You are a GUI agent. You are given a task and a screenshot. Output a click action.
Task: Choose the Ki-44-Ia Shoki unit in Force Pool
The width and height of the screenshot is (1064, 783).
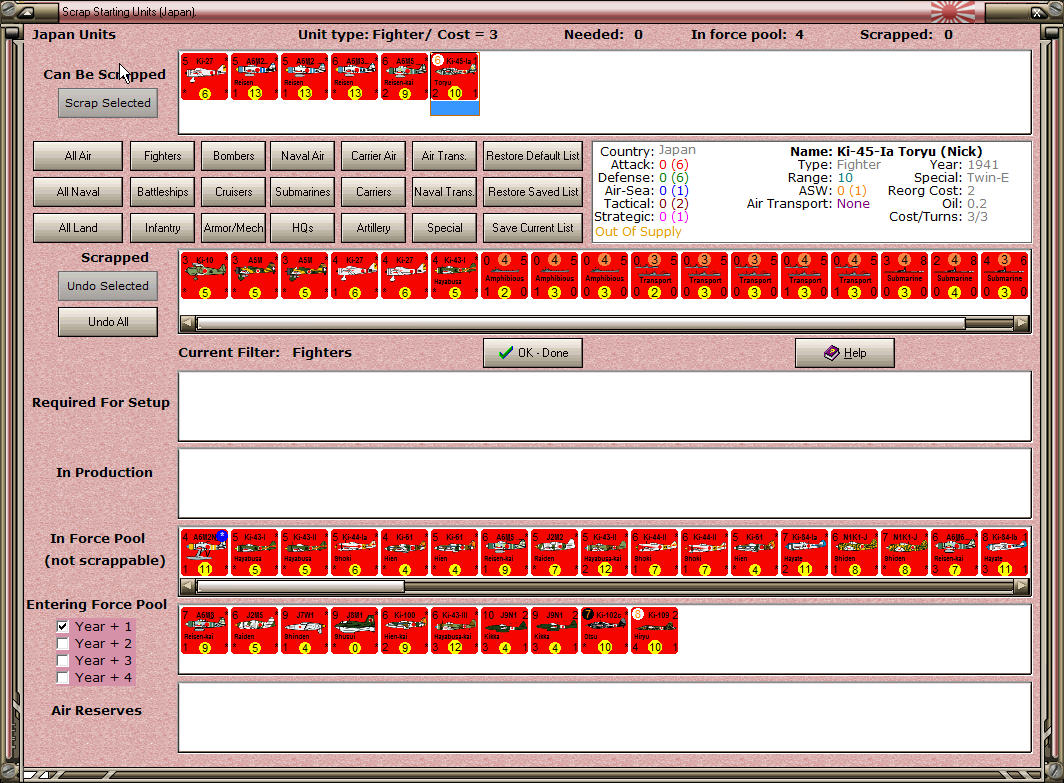pos(355,552)
